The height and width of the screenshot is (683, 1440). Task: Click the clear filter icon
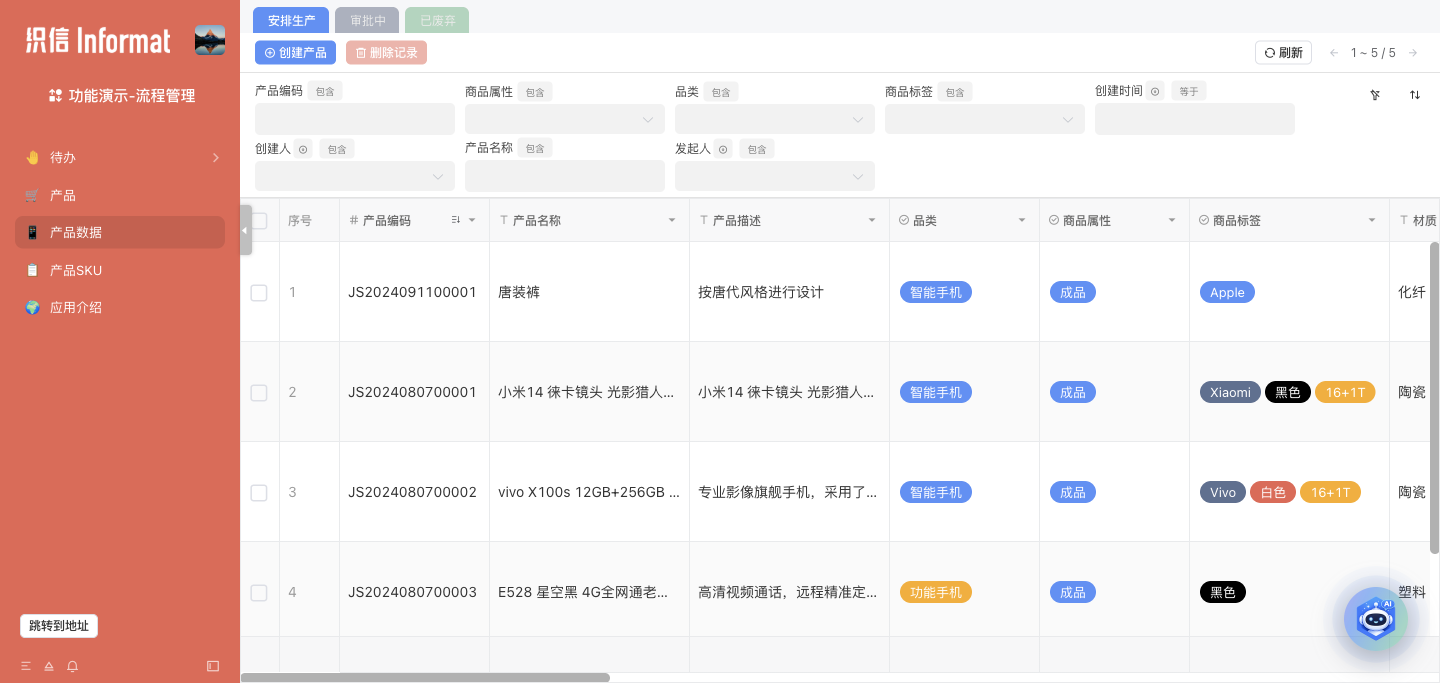pos(1375,95)
